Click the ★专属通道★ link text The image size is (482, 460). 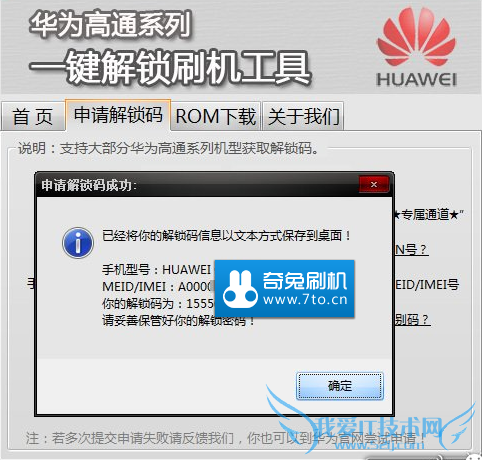429,215
